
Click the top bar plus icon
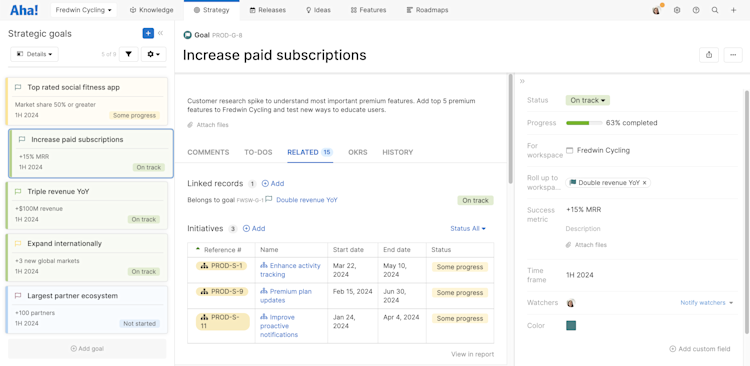pyautogui.click(x=734, y=10)
